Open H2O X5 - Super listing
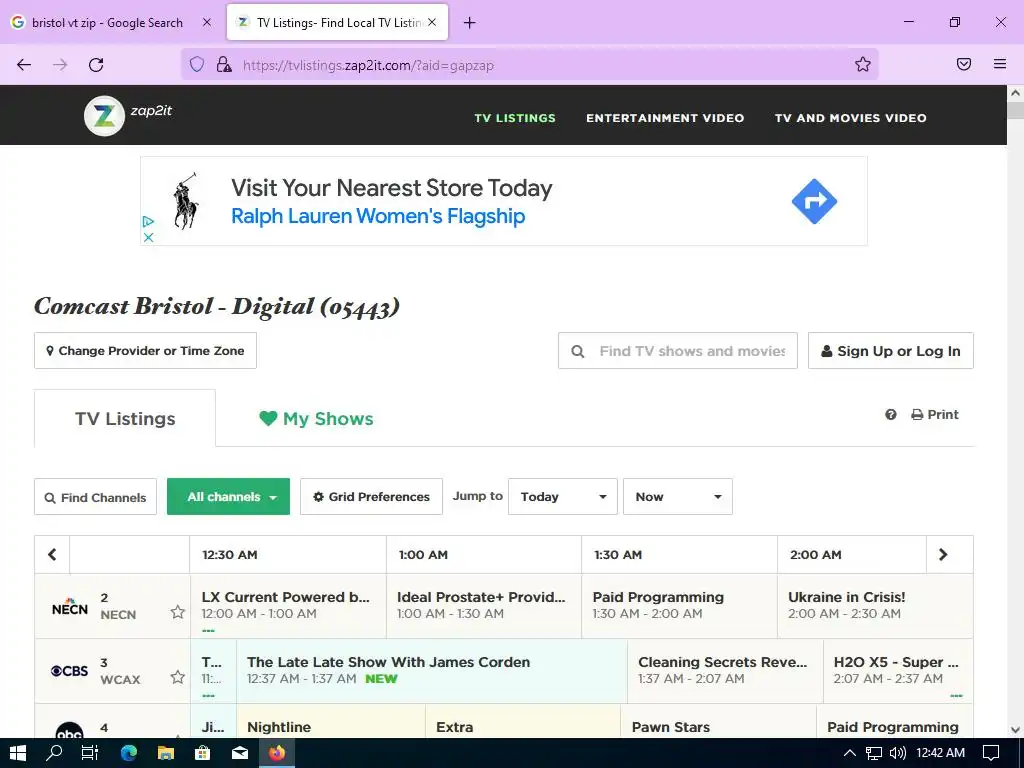 pos(898,671)
